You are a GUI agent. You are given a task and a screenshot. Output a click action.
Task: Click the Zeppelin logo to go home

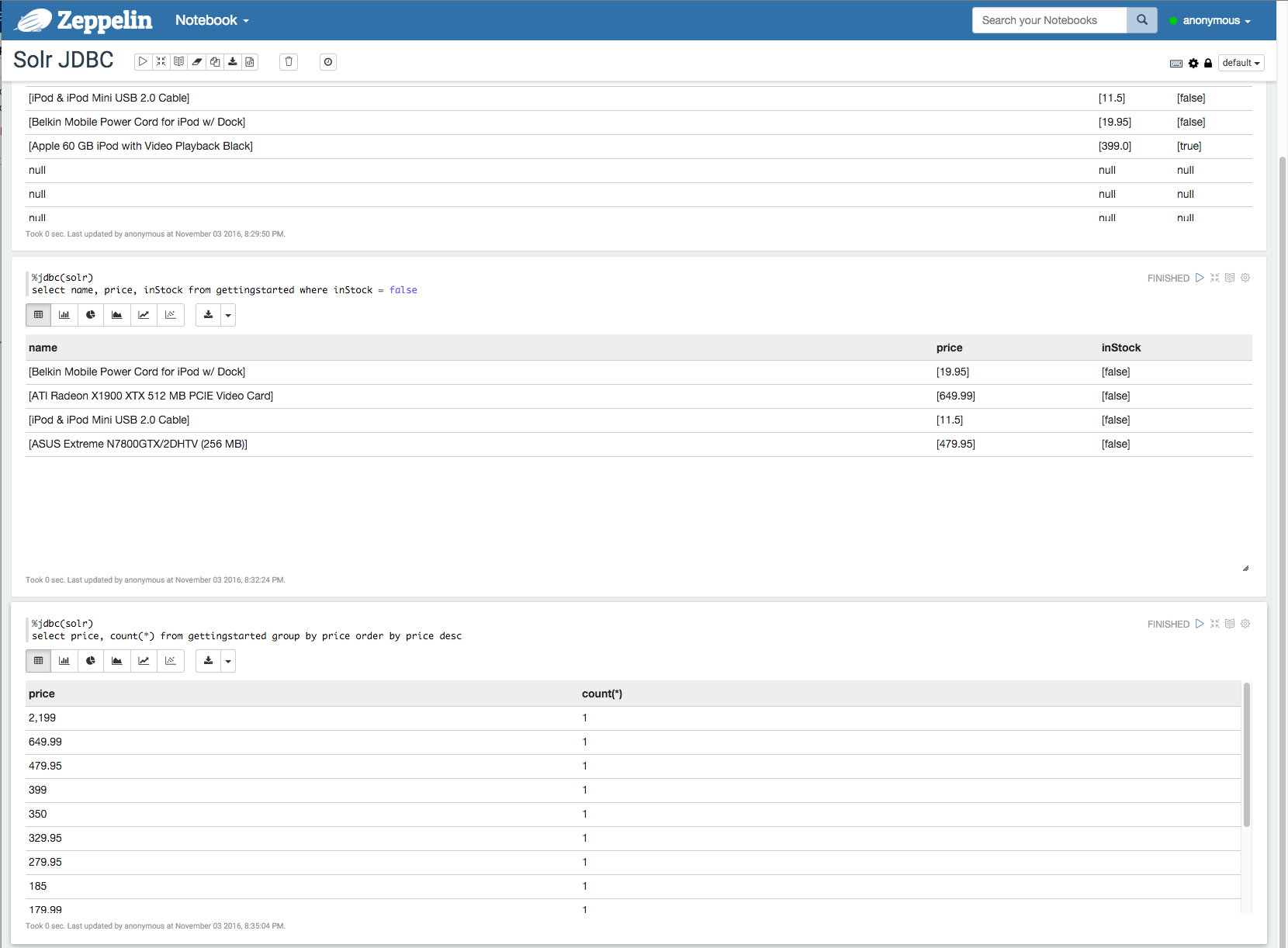point(81,20)
